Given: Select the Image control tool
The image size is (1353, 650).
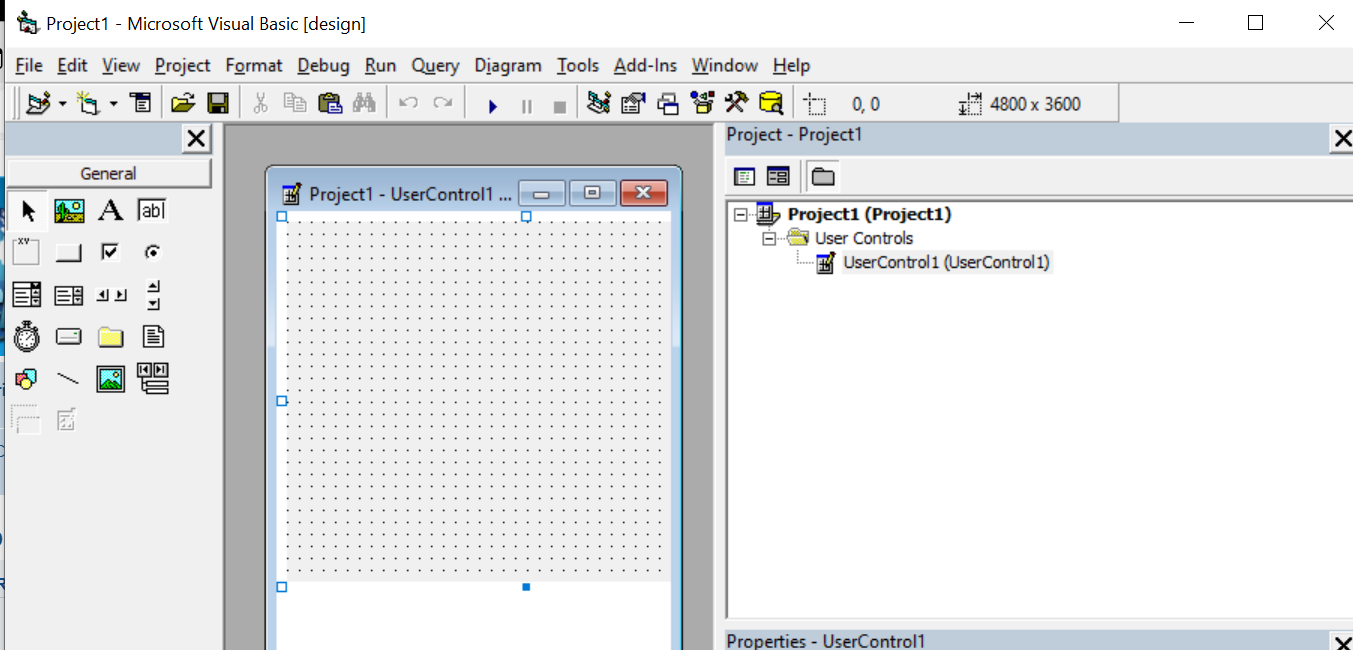Looking at the screenshot, I should (x=110, y=379).
